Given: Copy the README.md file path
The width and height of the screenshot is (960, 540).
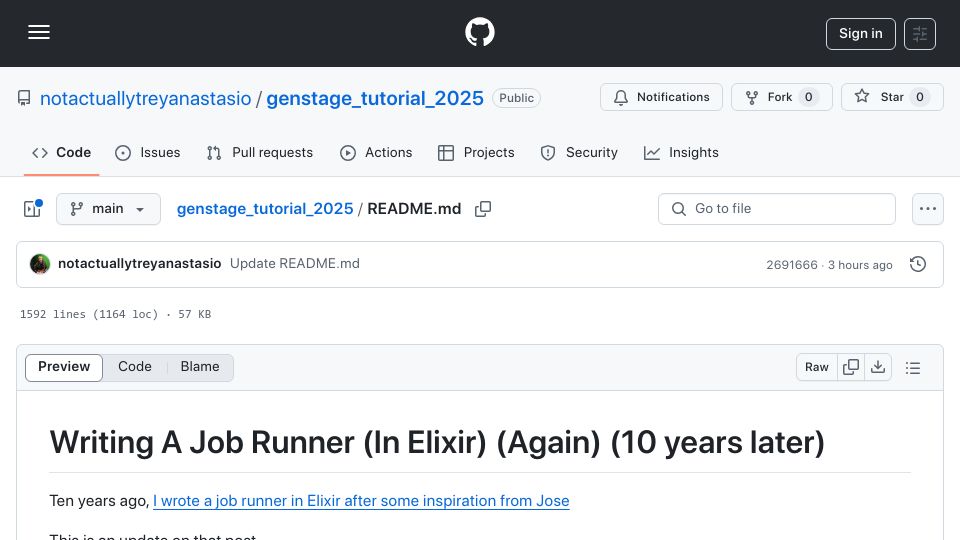Looking at the screenshot, I should (483, 209).
